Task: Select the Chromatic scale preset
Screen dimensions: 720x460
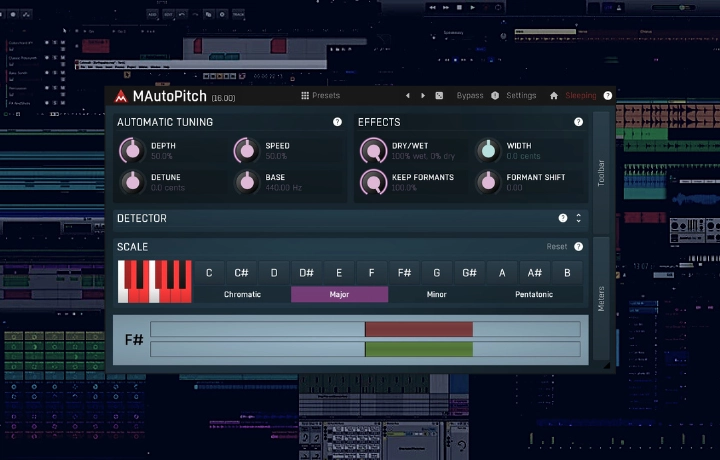Action: (242, 294)
